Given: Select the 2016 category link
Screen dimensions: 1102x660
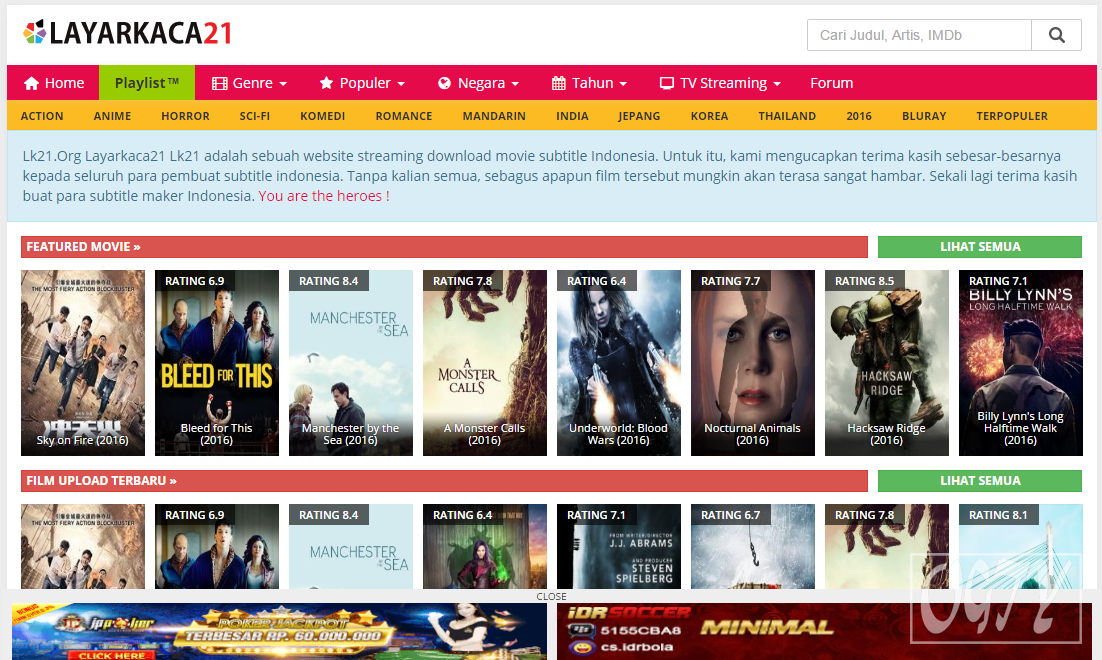Looking at the screenshot, I should coord(859,116).
